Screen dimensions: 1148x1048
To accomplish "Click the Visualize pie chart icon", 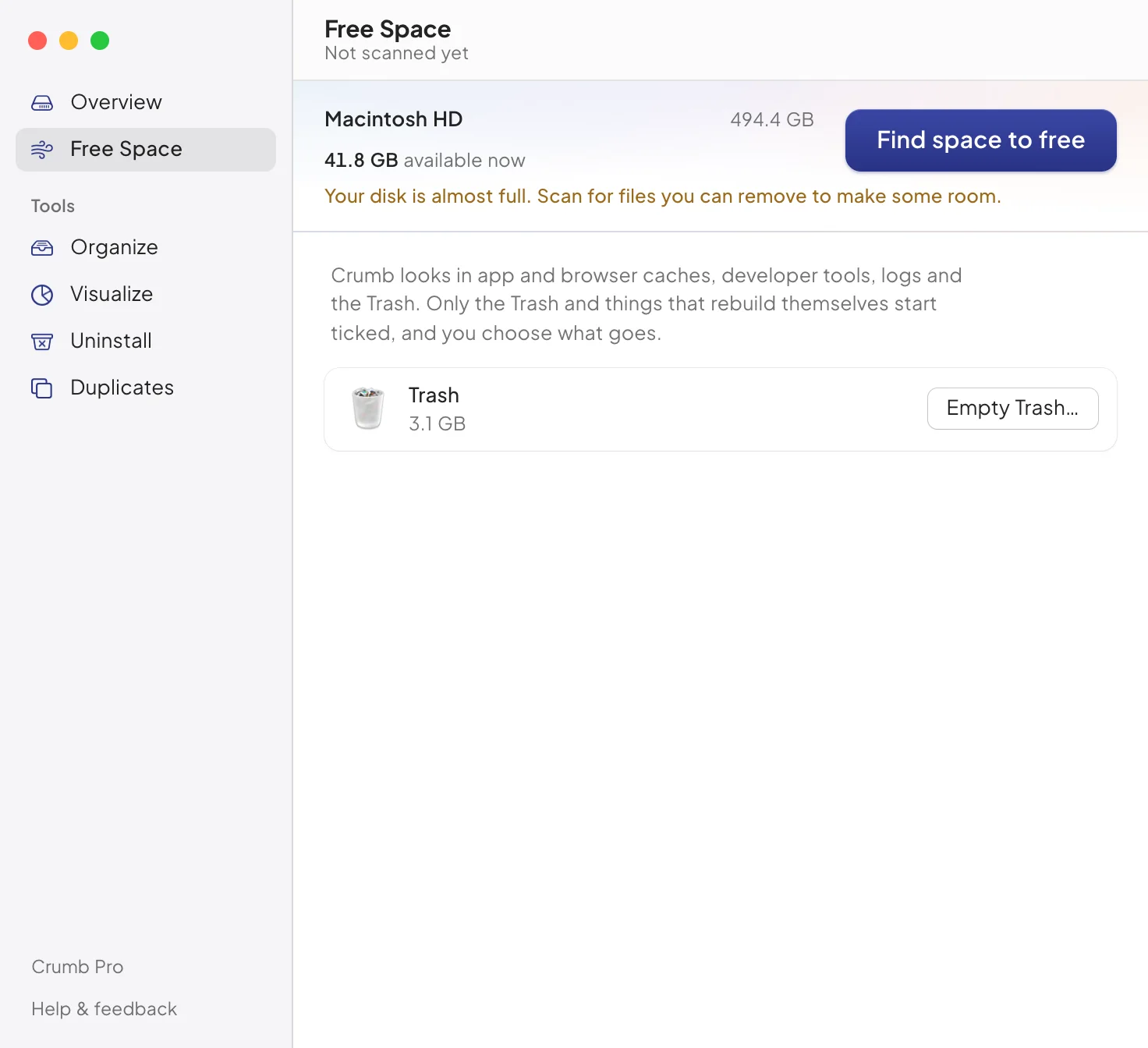I will pyautogui.click(x=42, y=295).
